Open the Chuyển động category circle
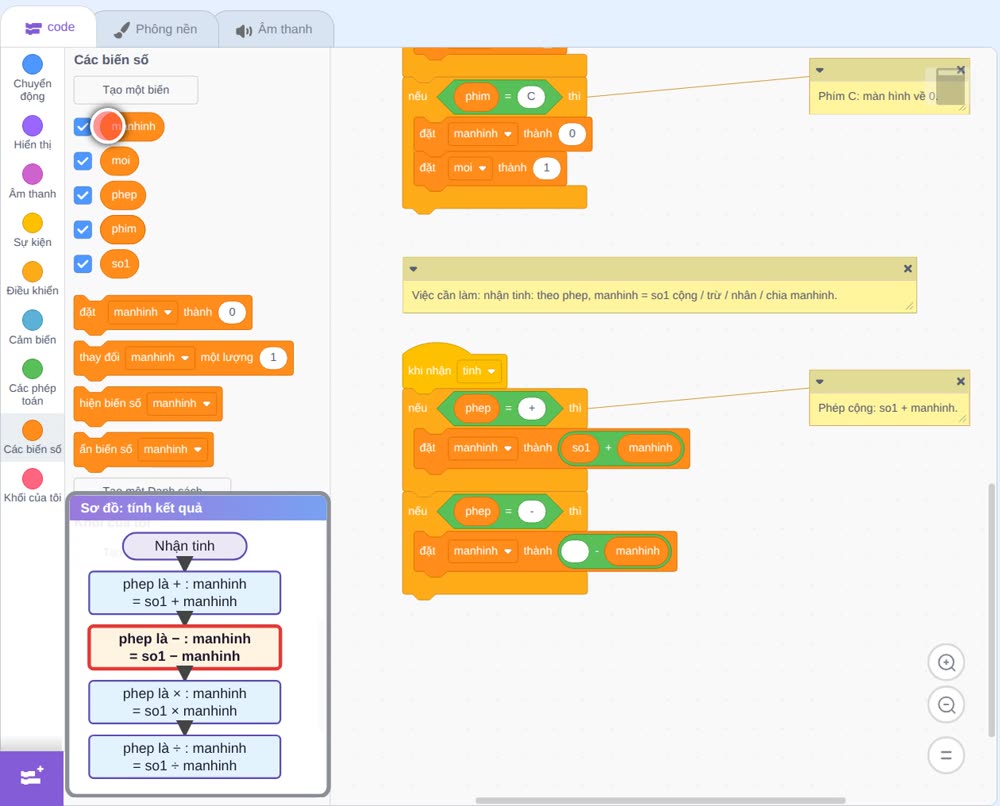Viewport: 1000px width, 806px height. point(33,64)
